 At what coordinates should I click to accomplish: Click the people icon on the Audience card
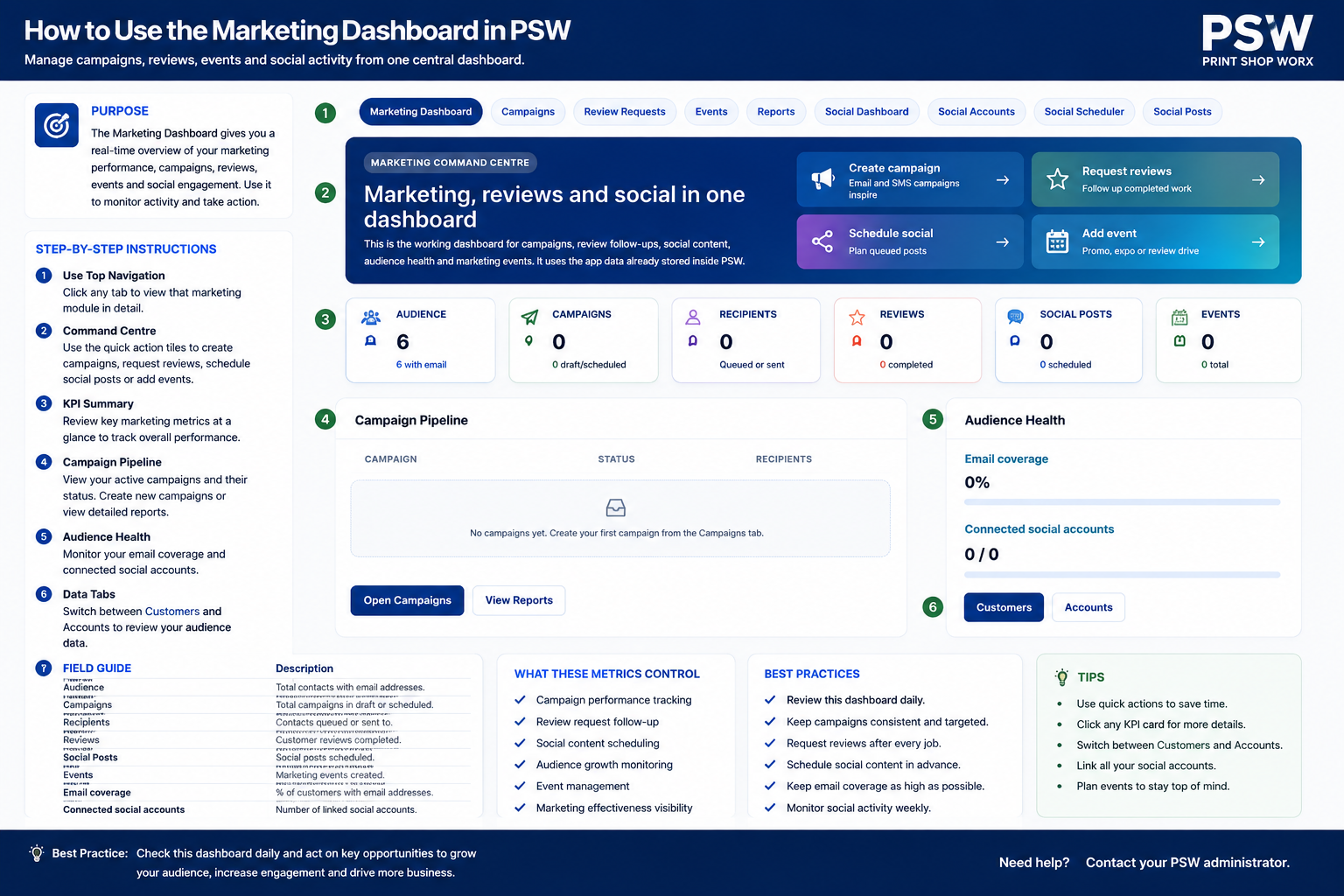(x=371, y=317)
